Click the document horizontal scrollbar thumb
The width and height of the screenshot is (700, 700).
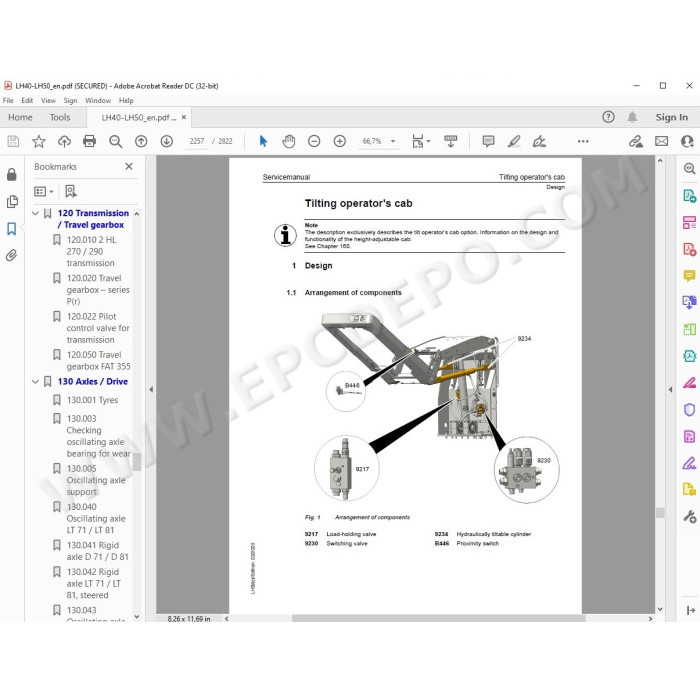438,618
